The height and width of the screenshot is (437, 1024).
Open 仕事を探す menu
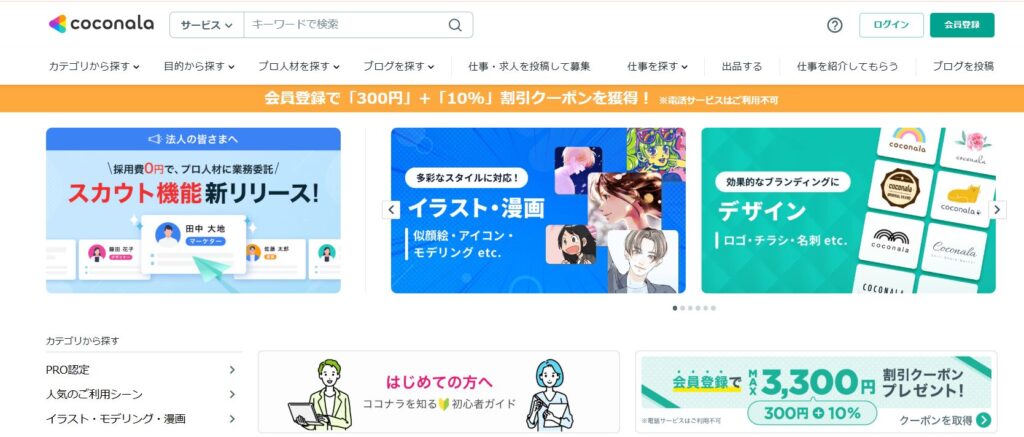coord(657,66)
